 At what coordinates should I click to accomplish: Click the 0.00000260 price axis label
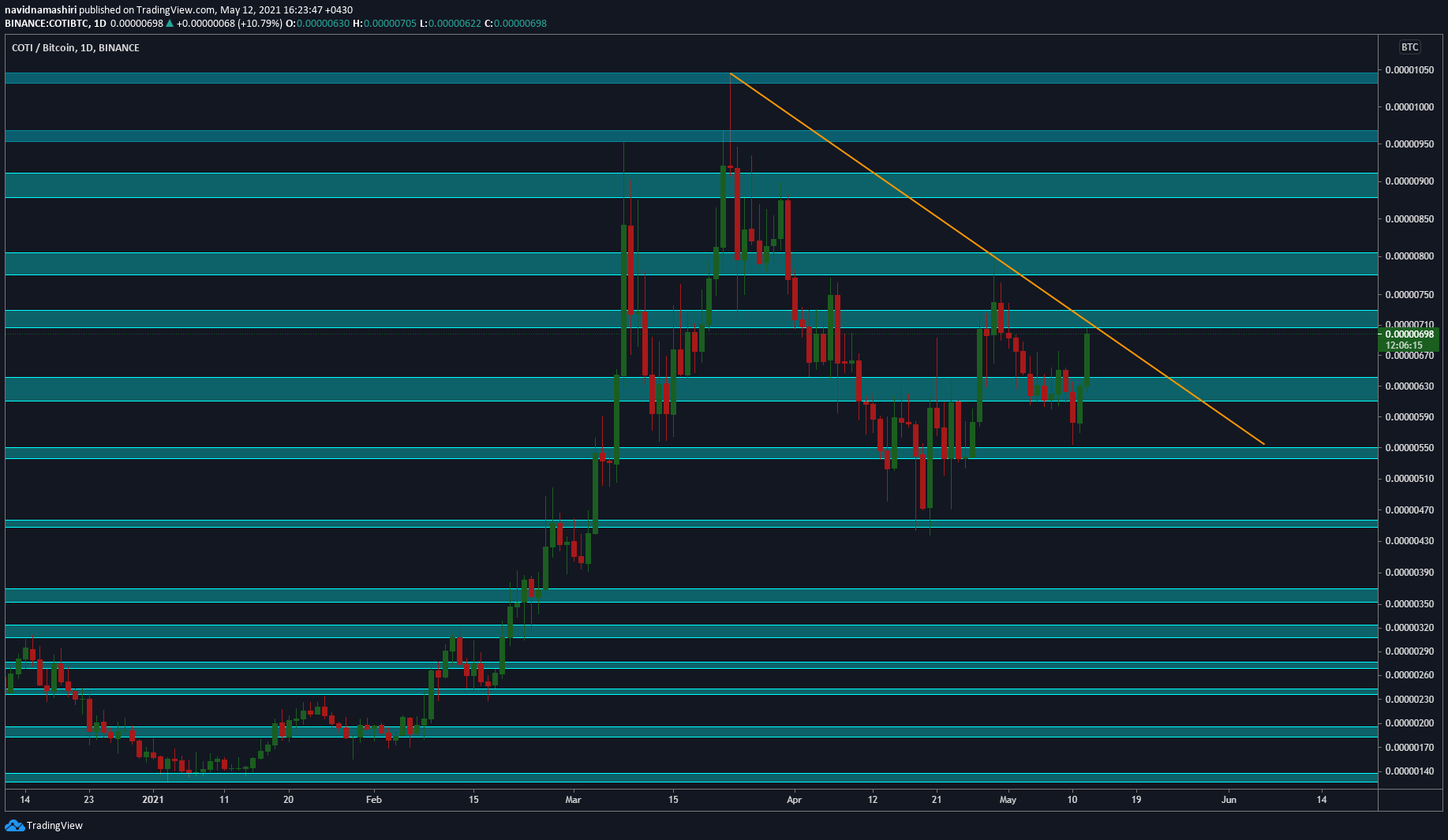pyautogui.click(x=1409, y=675)
